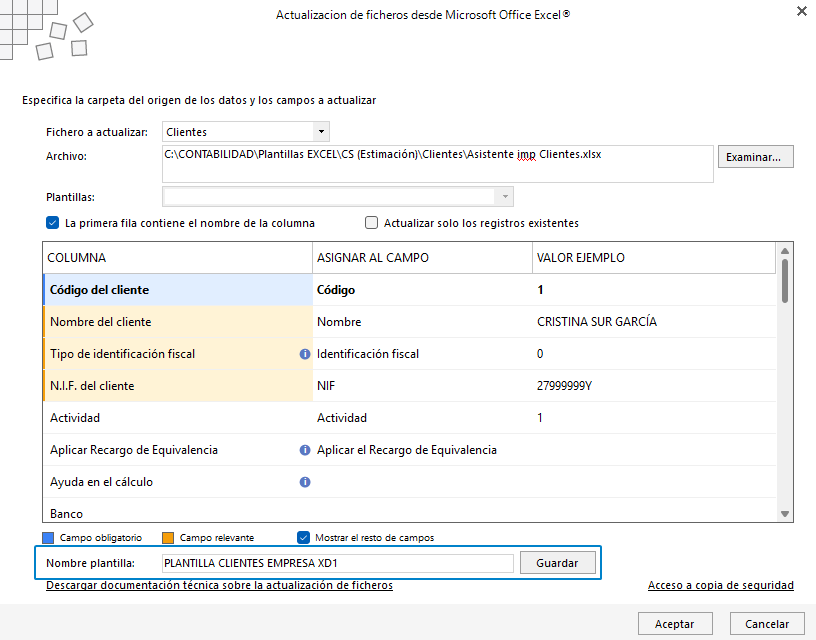
Task: Click example value '27999999Y'
Action: 564,386
